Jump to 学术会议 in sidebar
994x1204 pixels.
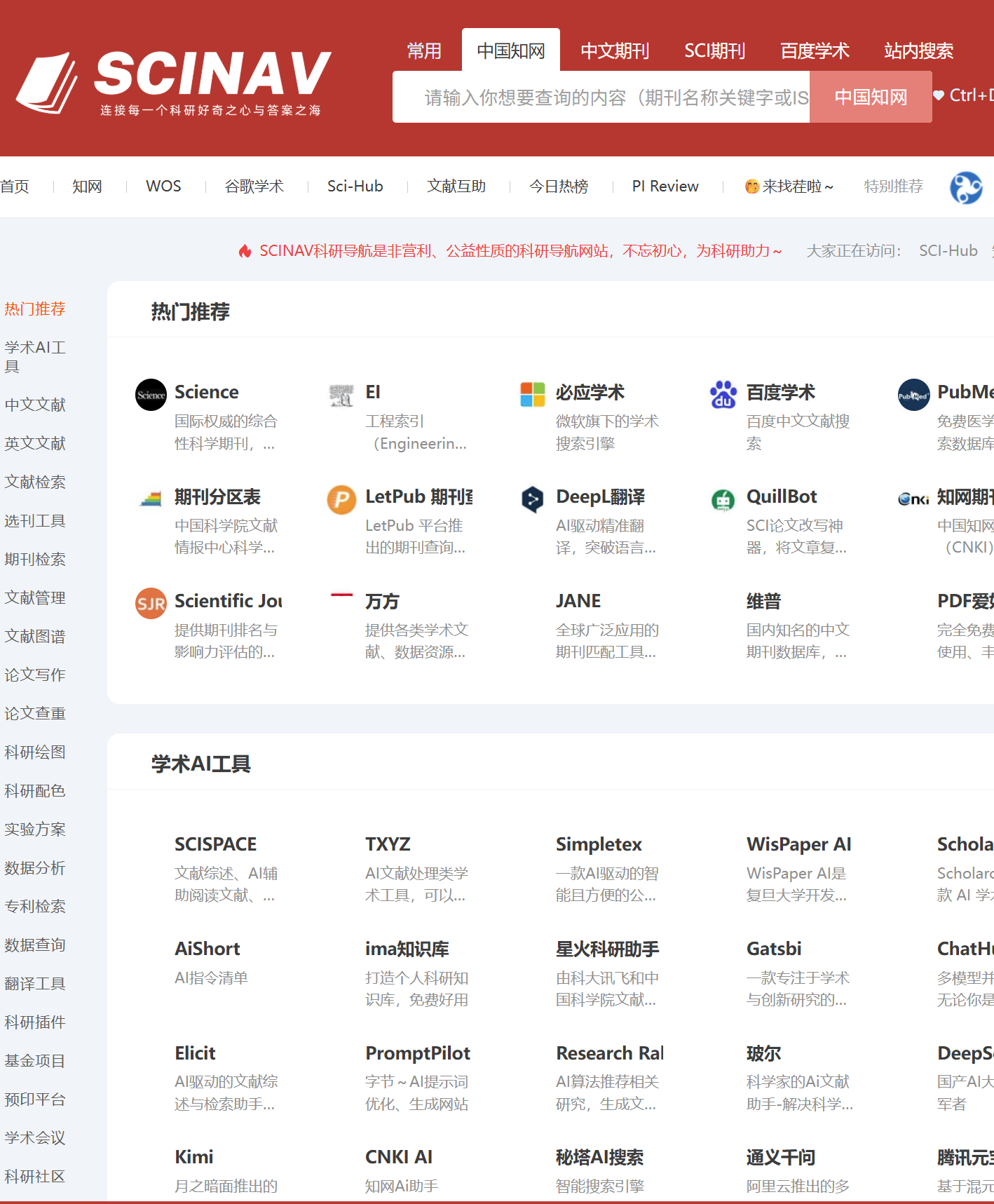[35, 1137]
